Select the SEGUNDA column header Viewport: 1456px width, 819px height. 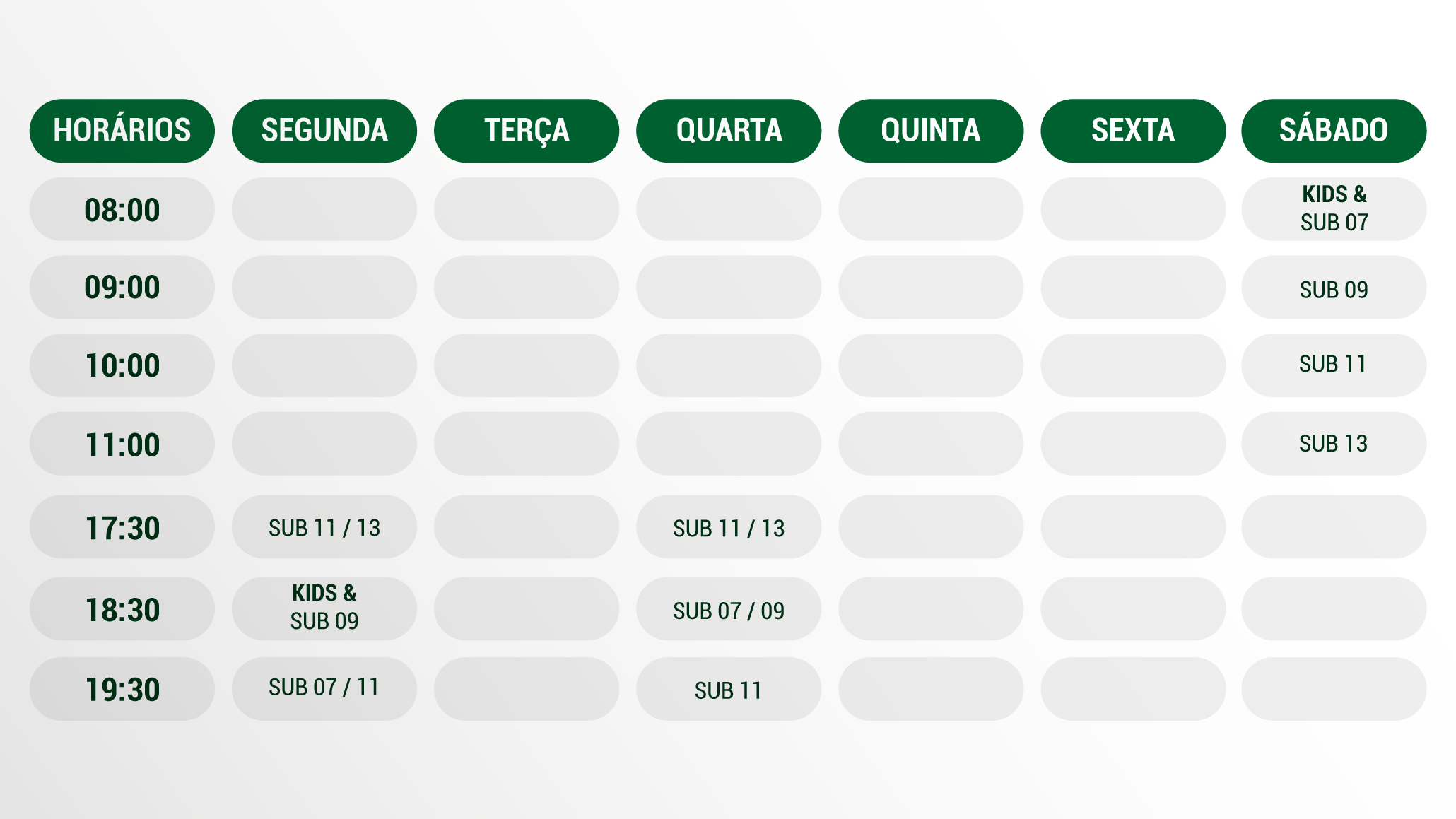pyautogui.click(x=324, y=131)
